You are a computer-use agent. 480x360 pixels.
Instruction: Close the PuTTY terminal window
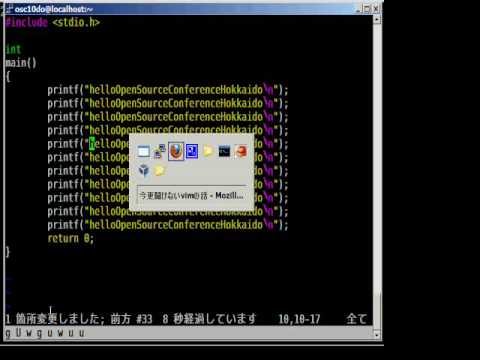pos(376,9)
